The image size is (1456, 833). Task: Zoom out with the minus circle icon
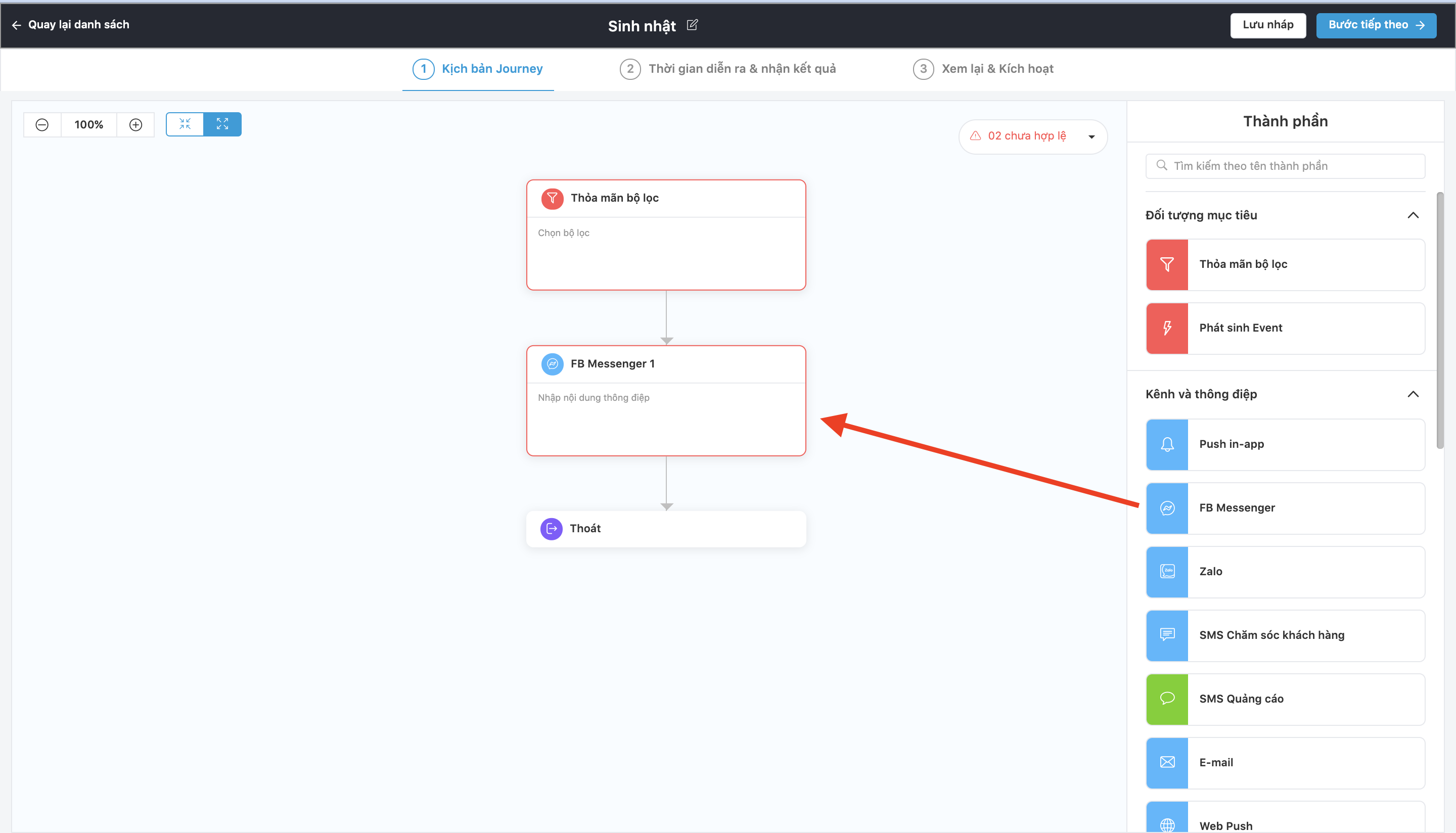click(42, 125)
